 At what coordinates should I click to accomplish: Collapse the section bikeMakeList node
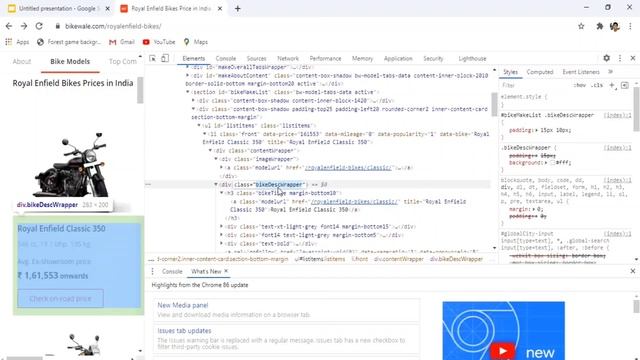pyautogui.click(x=188, y=92)
